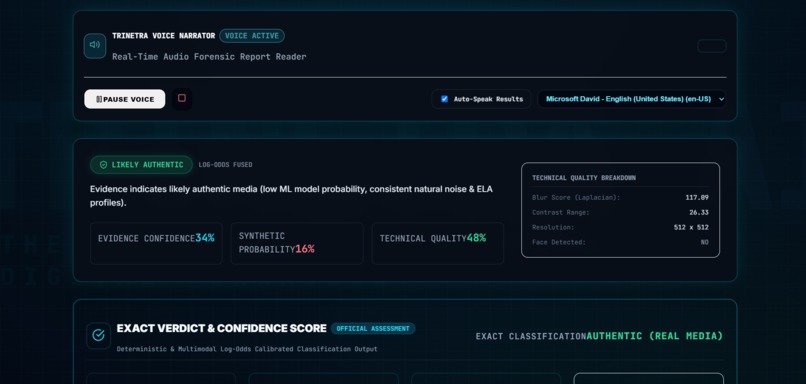Viewport: 806px width, 384px height.
Task: Click the Official Assessment badge
Action: [x=373, y=328]
